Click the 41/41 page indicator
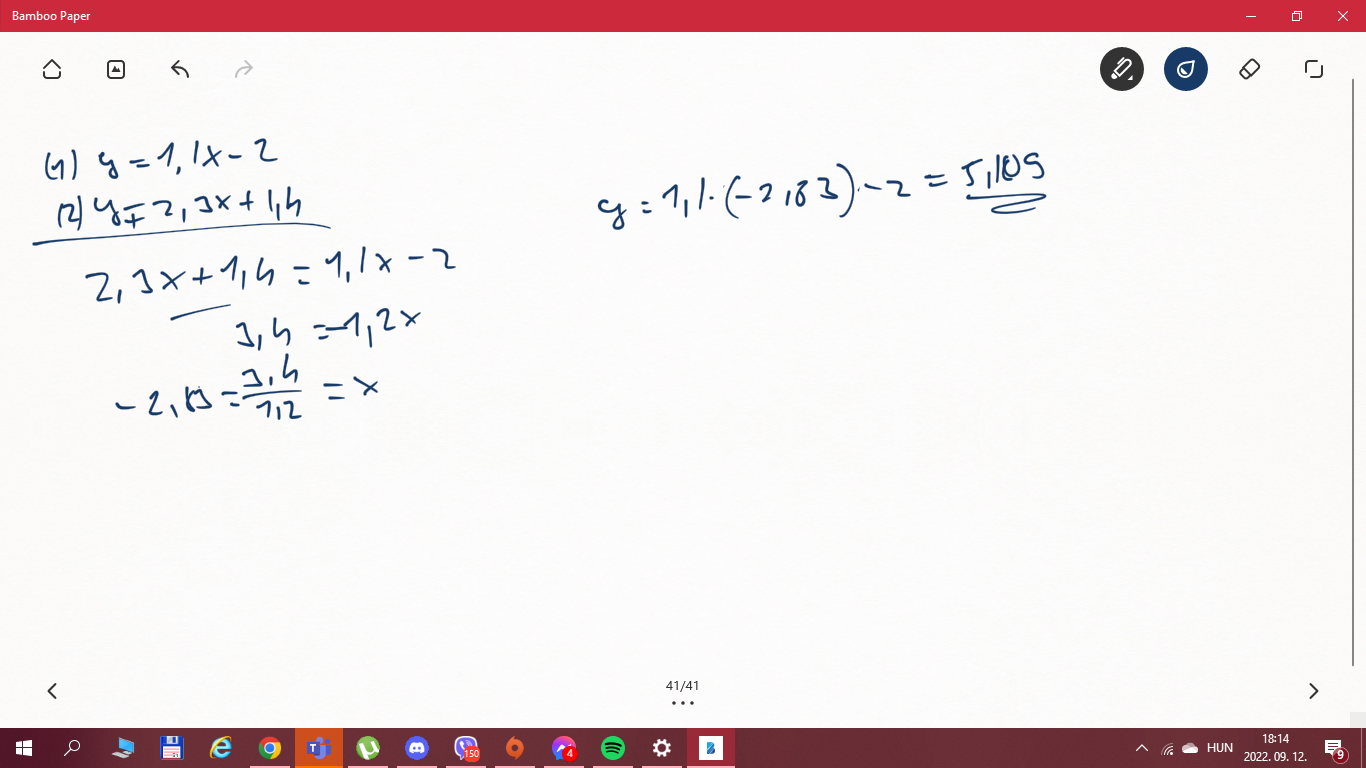The height and width of the screenshot is (768, 1366). click(683, 686)
